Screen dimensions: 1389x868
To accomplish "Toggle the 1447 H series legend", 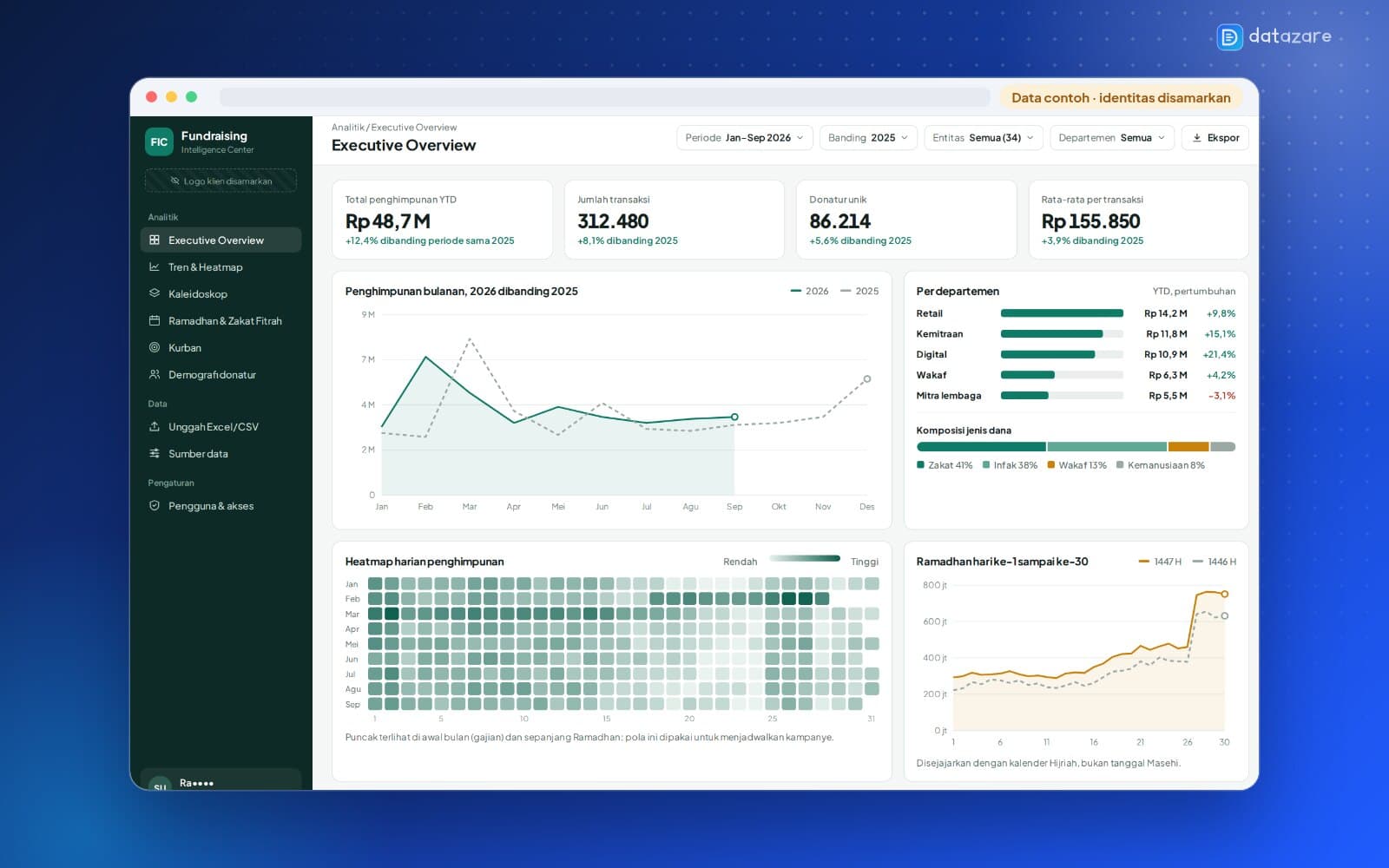I will pyautogui.click(x=1160, y=562).
